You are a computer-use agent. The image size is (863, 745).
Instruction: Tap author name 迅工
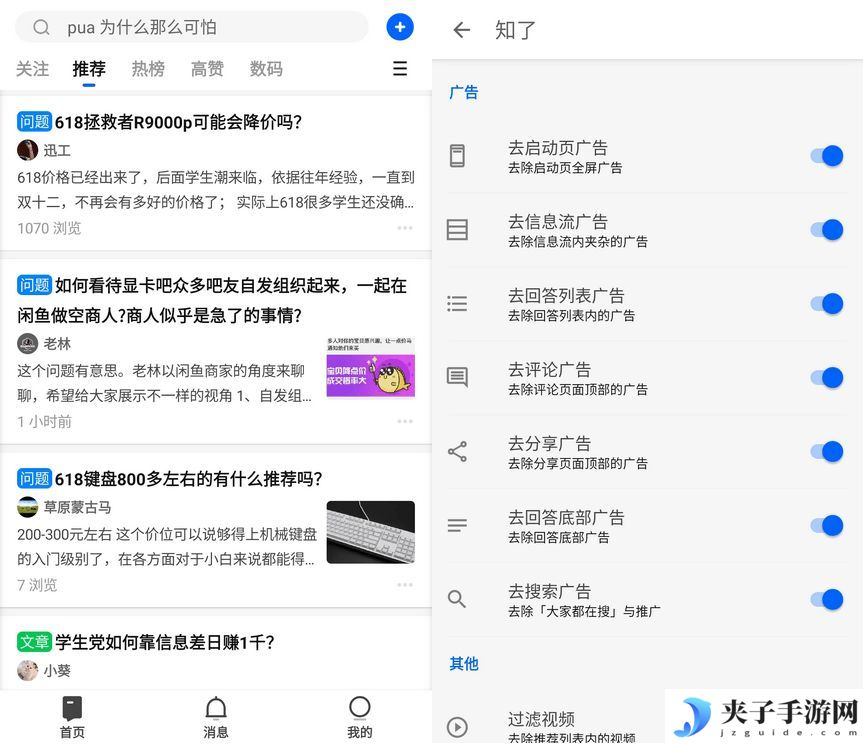(x=57, y=150)
